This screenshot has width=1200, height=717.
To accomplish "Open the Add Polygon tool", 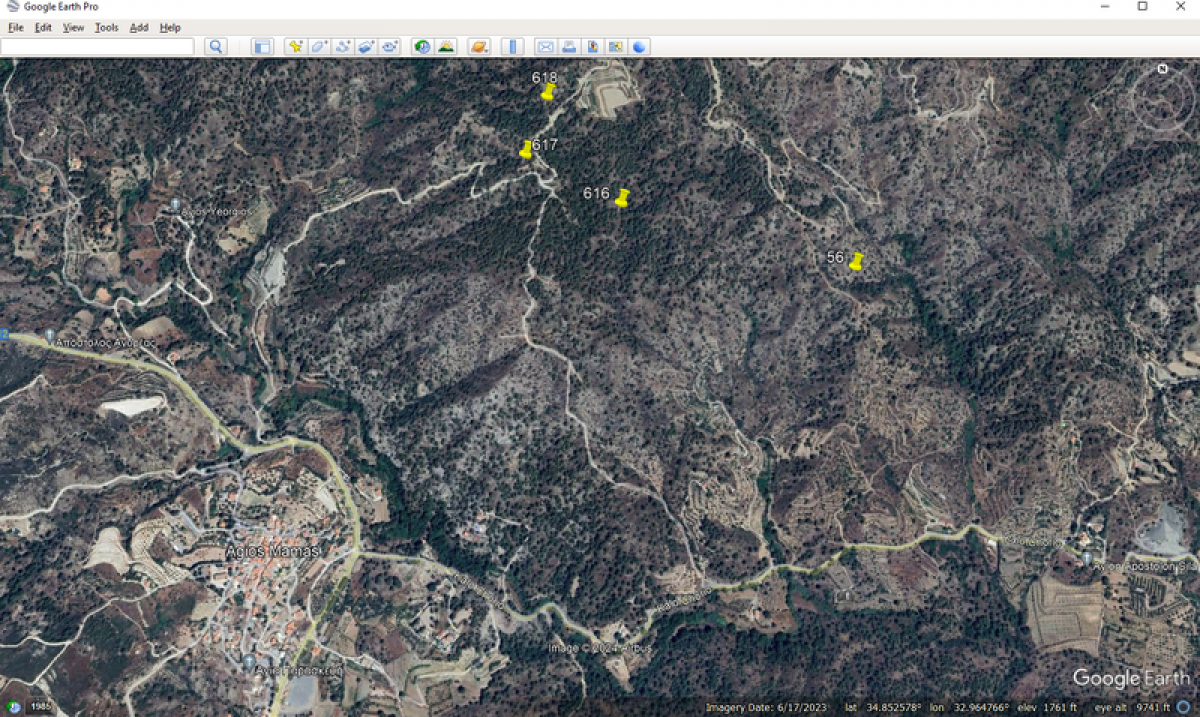I will tap(318, 46).
